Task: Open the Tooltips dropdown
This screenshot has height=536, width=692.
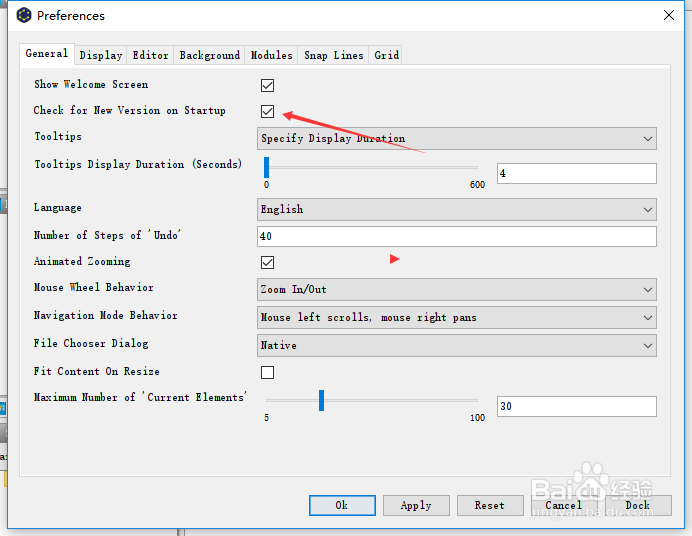Action: click(x=457, y=139)
